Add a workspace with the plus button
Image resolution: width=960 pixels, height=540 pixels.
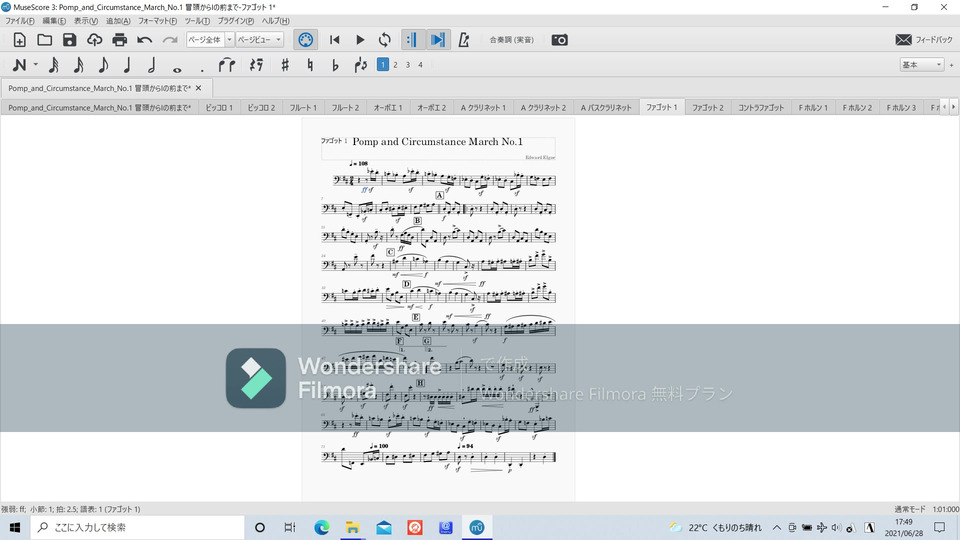tap(951, 64)
